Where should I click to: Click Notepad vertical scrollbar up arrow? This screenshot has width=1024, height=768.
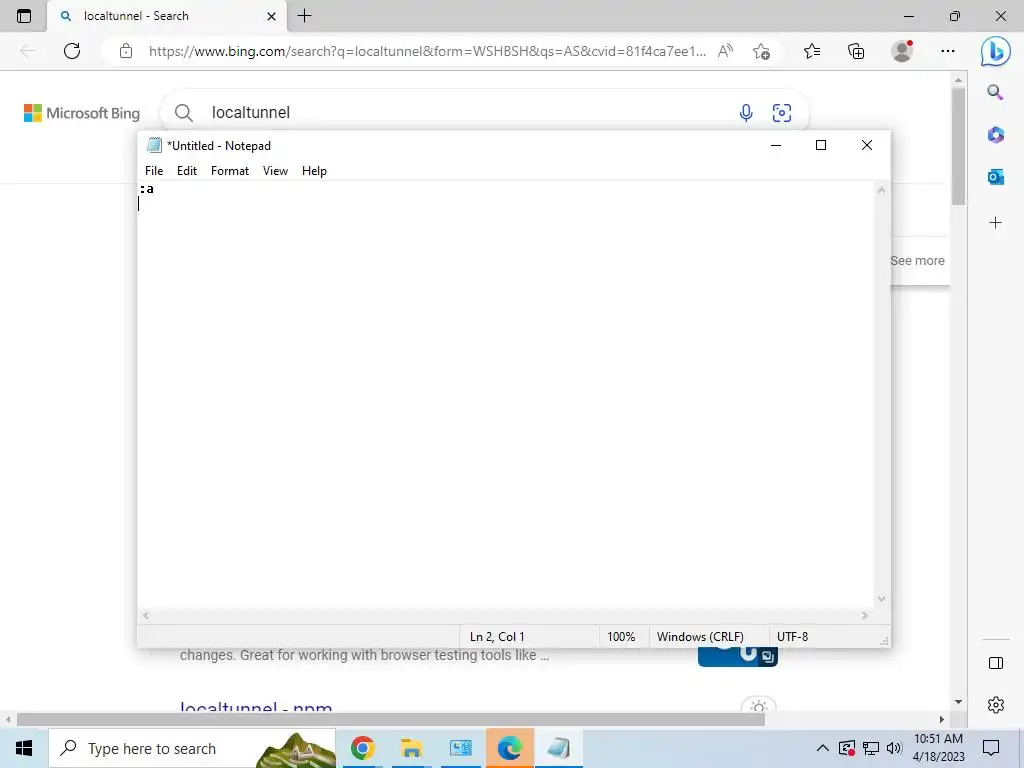tap(882, 190)
